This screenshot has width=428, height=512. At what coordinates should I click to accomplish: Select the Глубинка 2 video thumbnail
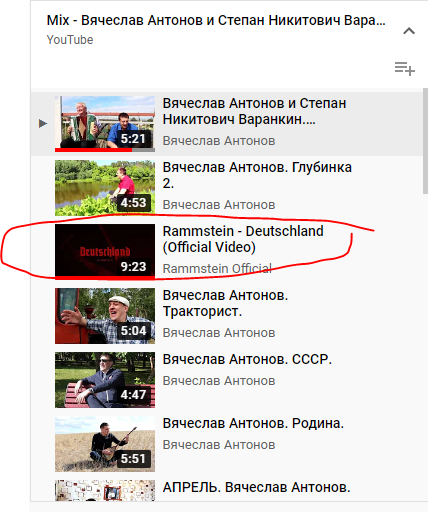coord(105,188)
